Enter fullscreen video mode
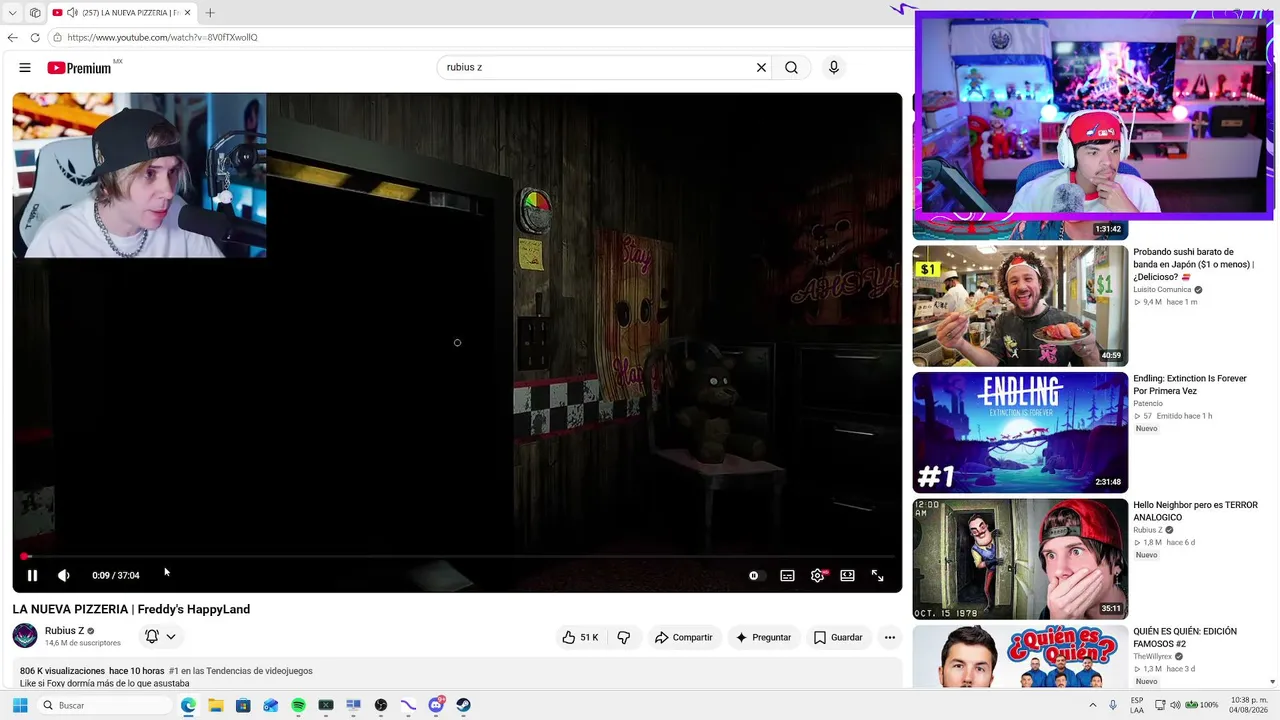The height and width of the screenshot is (720, 1280). (x=877, y=575)
